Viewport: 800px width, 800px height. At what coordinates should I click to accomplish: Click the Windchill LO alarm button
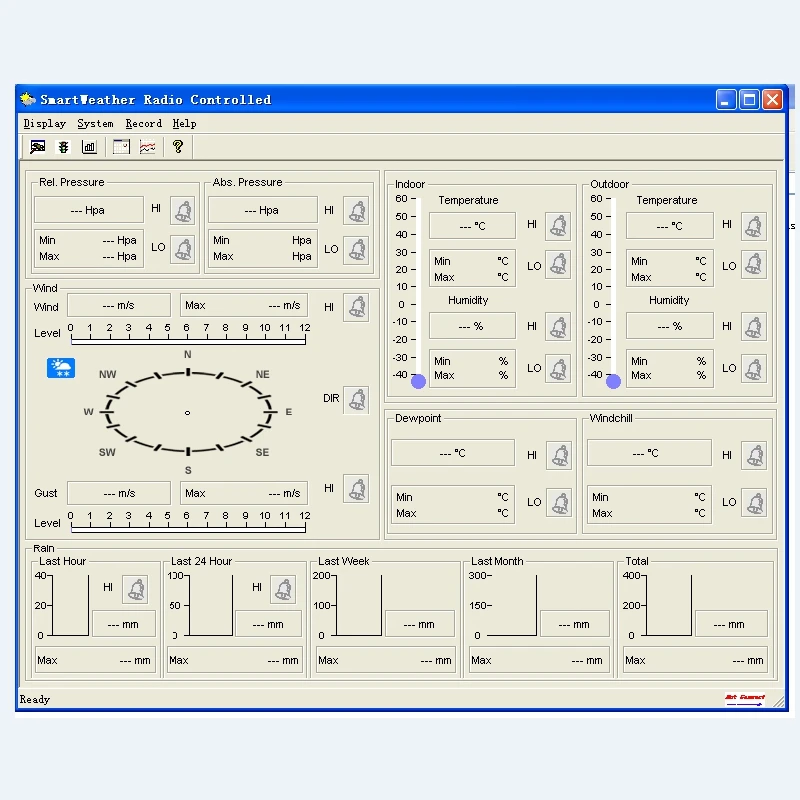754,502
